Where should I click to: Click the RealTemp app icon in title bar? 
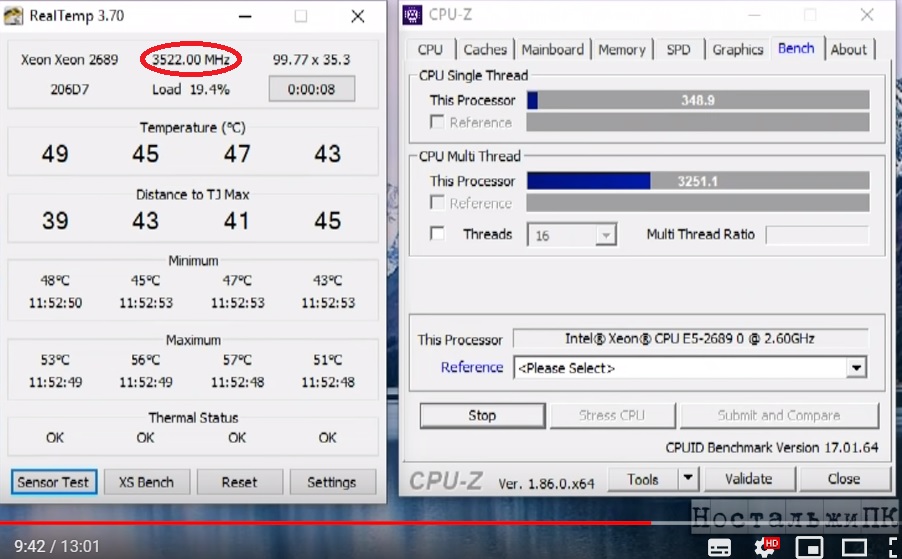(x=13, y=16)
